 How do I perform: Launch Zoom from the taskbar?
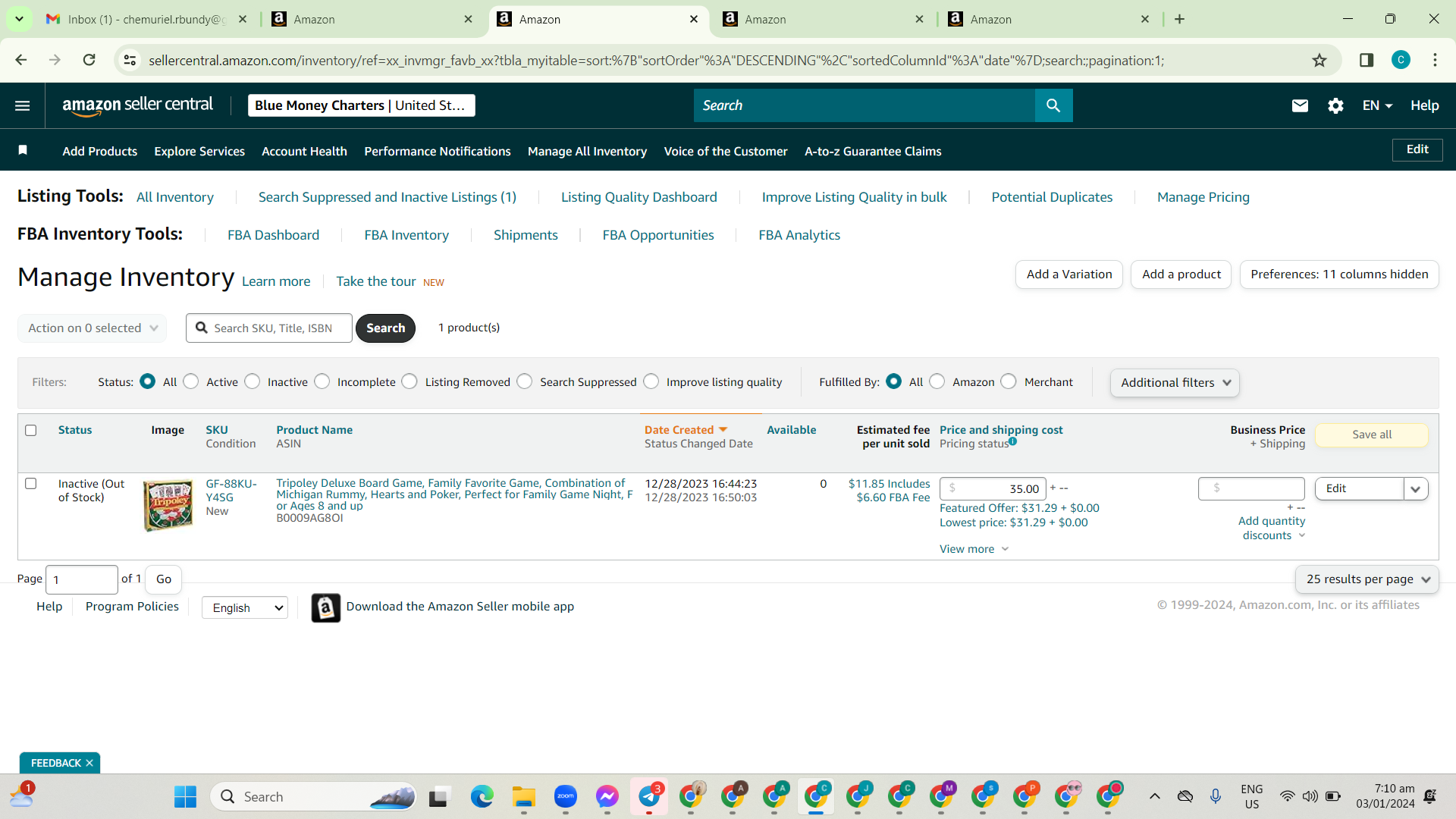coord(566,796)
